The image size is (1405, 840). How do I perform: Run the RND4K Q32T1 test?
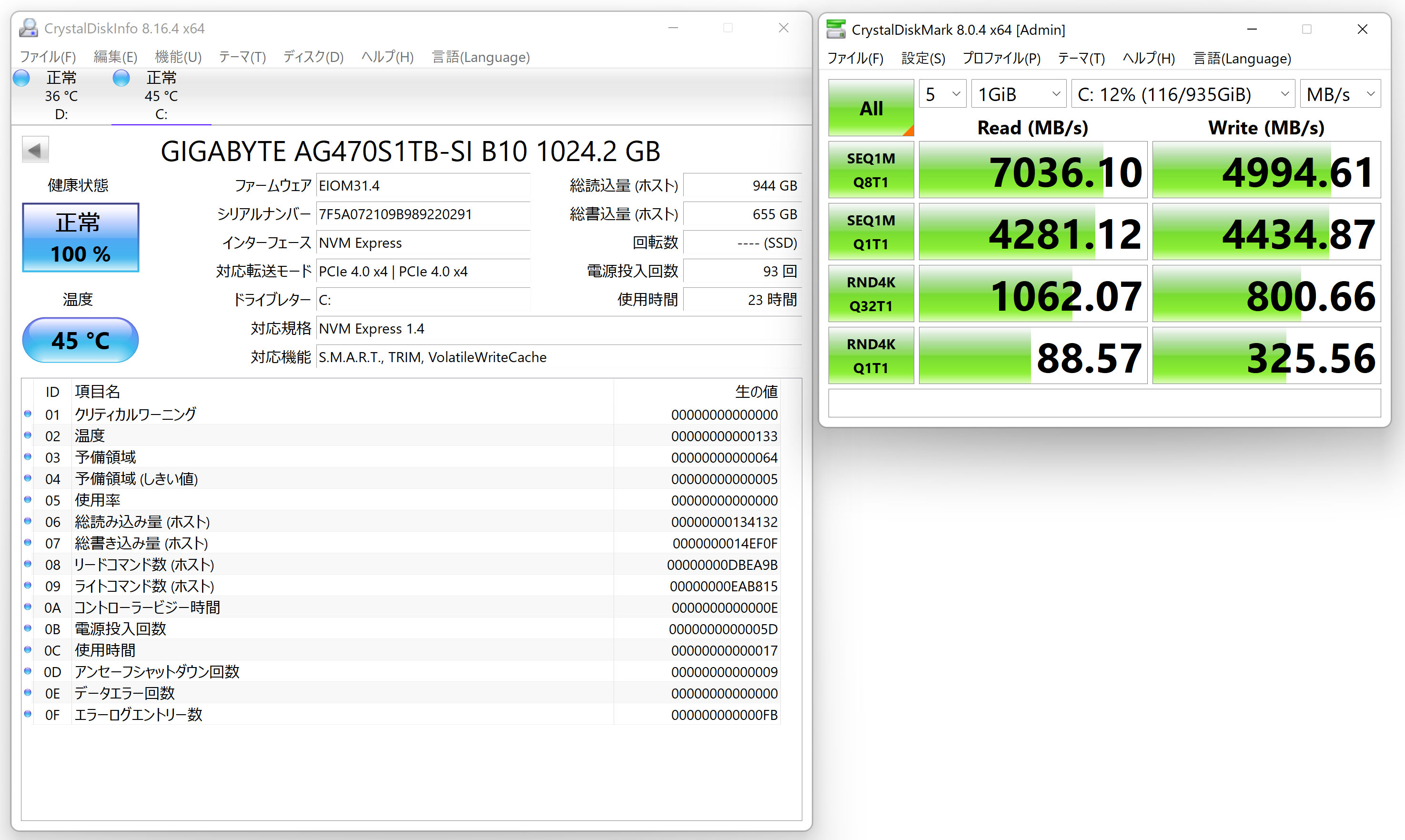coord(871,294)
